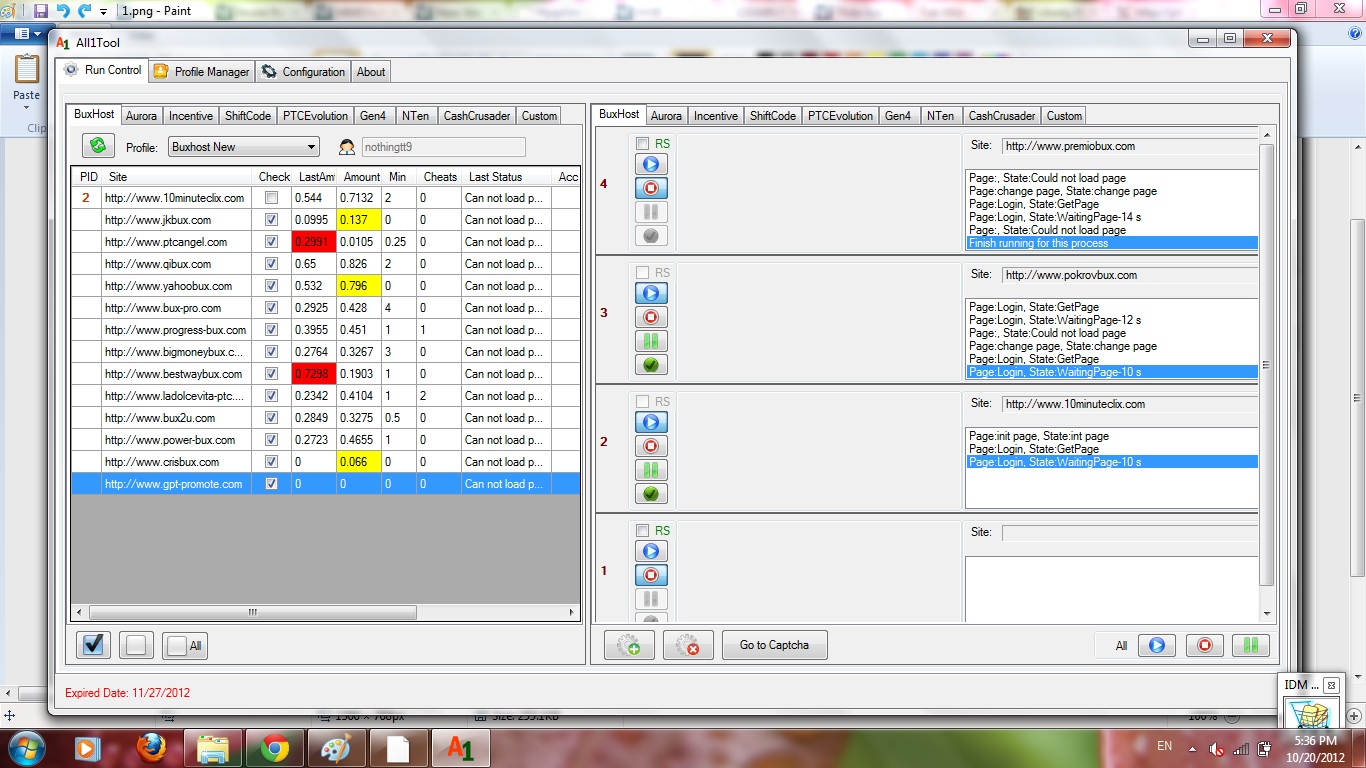The width and height of the screenshot is (1366, 768).
Task: Start process 3 with its play button
Action: 651,293
